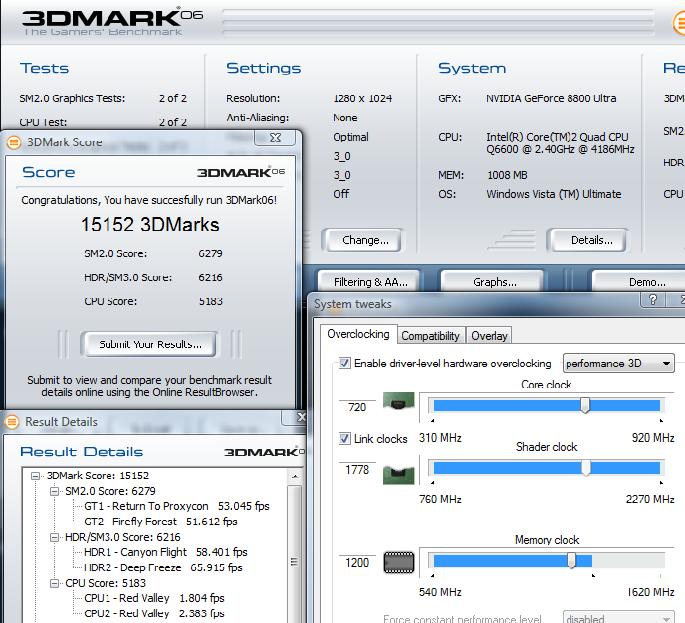685x623 pixels.
Task: Click the memory clock value field 1200
Action: point(357,563)
